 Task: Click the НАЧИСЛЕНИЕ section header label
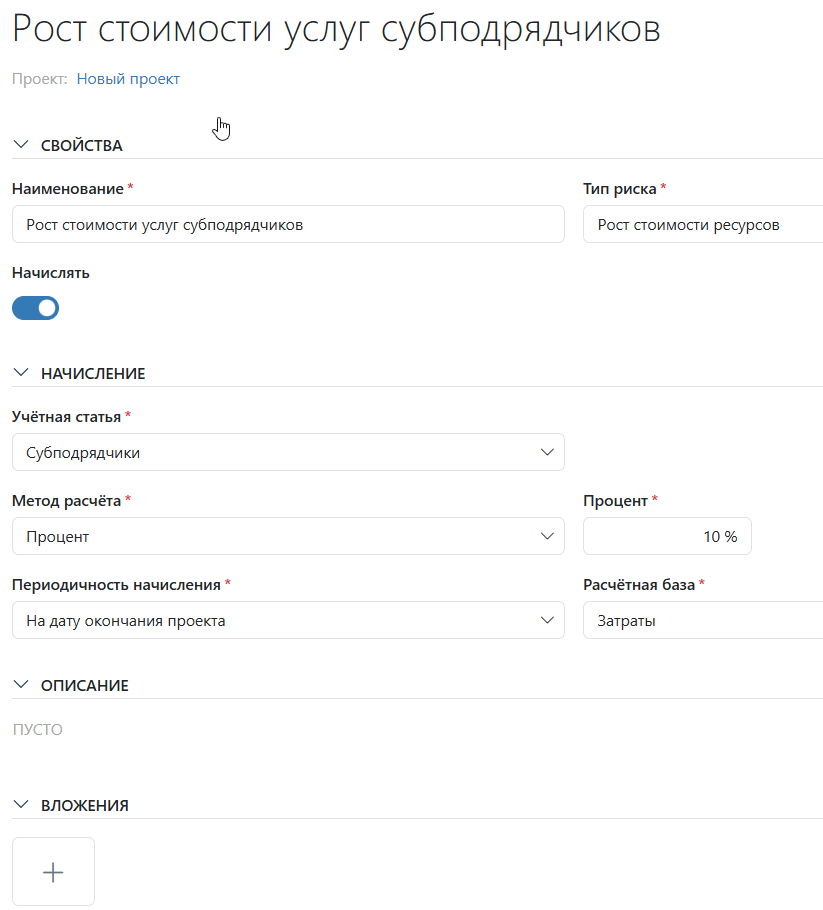point(93,374)
